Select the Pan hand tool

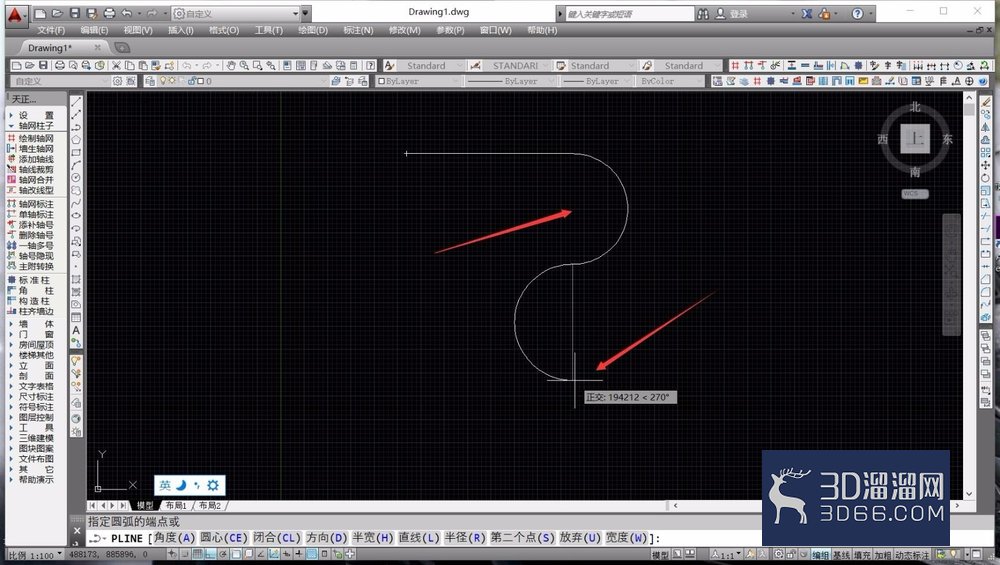pos(231,66)
